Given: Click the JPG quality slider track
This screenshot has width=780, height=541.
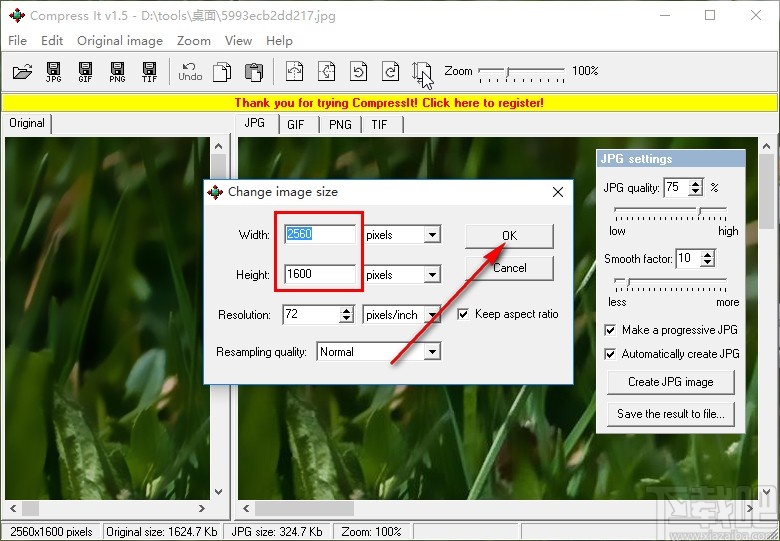Looking at the screenshot, I should [670, 210].
